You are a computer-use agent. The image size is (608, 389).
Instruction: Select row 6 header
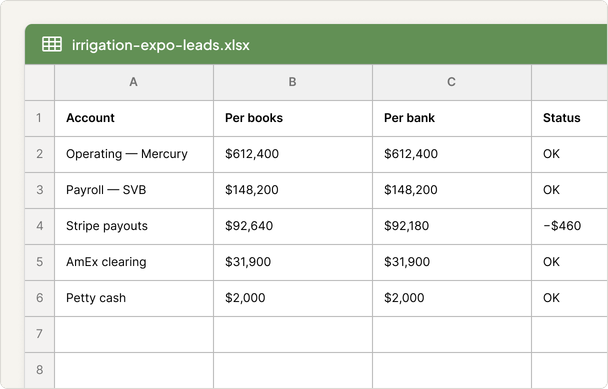[x=40, y=299]
